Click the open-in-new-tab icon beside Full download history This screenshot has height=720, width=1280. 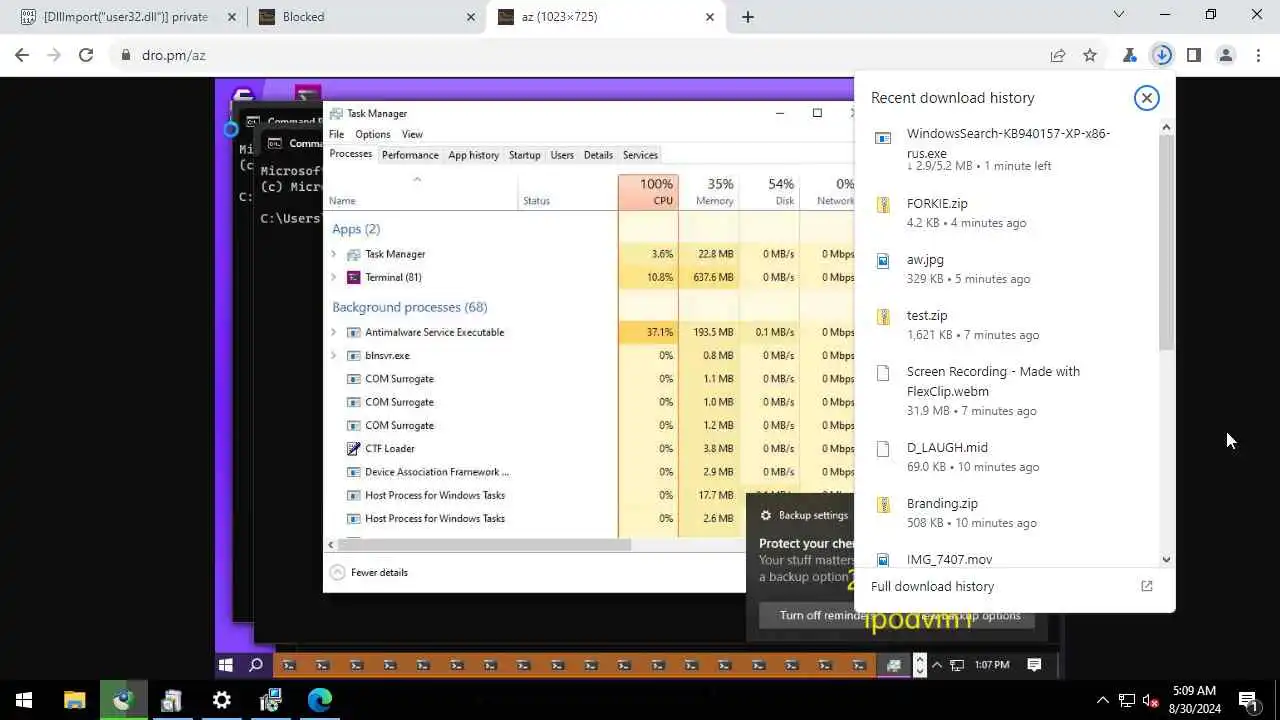[1147, 586]
